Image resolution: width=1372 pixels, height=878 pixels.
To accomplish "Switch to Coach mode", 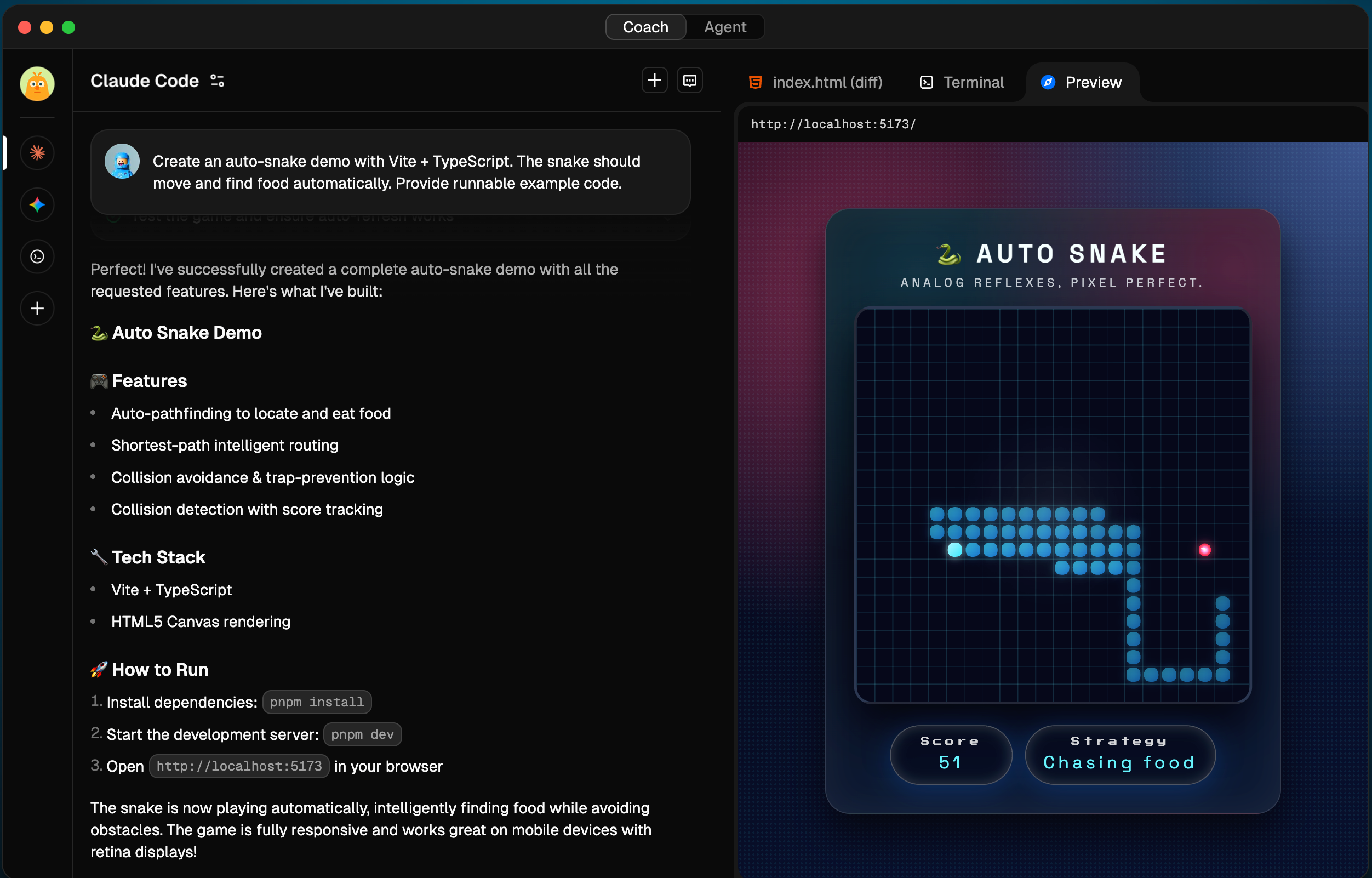I will pos(645,27).
